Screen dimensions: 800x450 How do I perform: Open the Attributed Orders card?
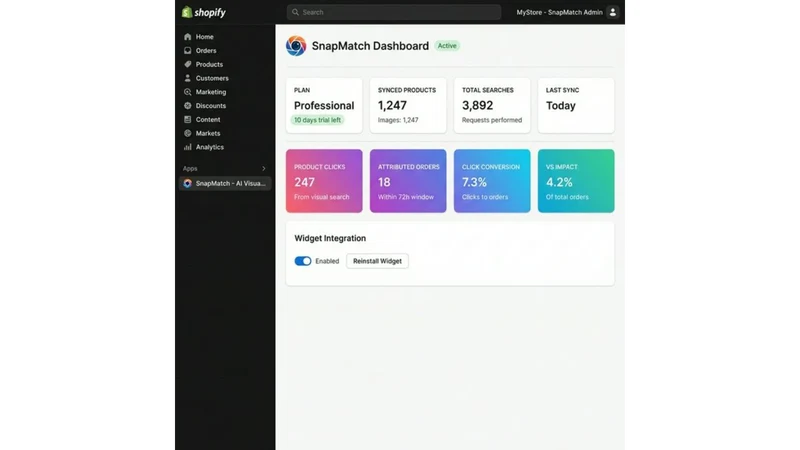pos(408,181)
